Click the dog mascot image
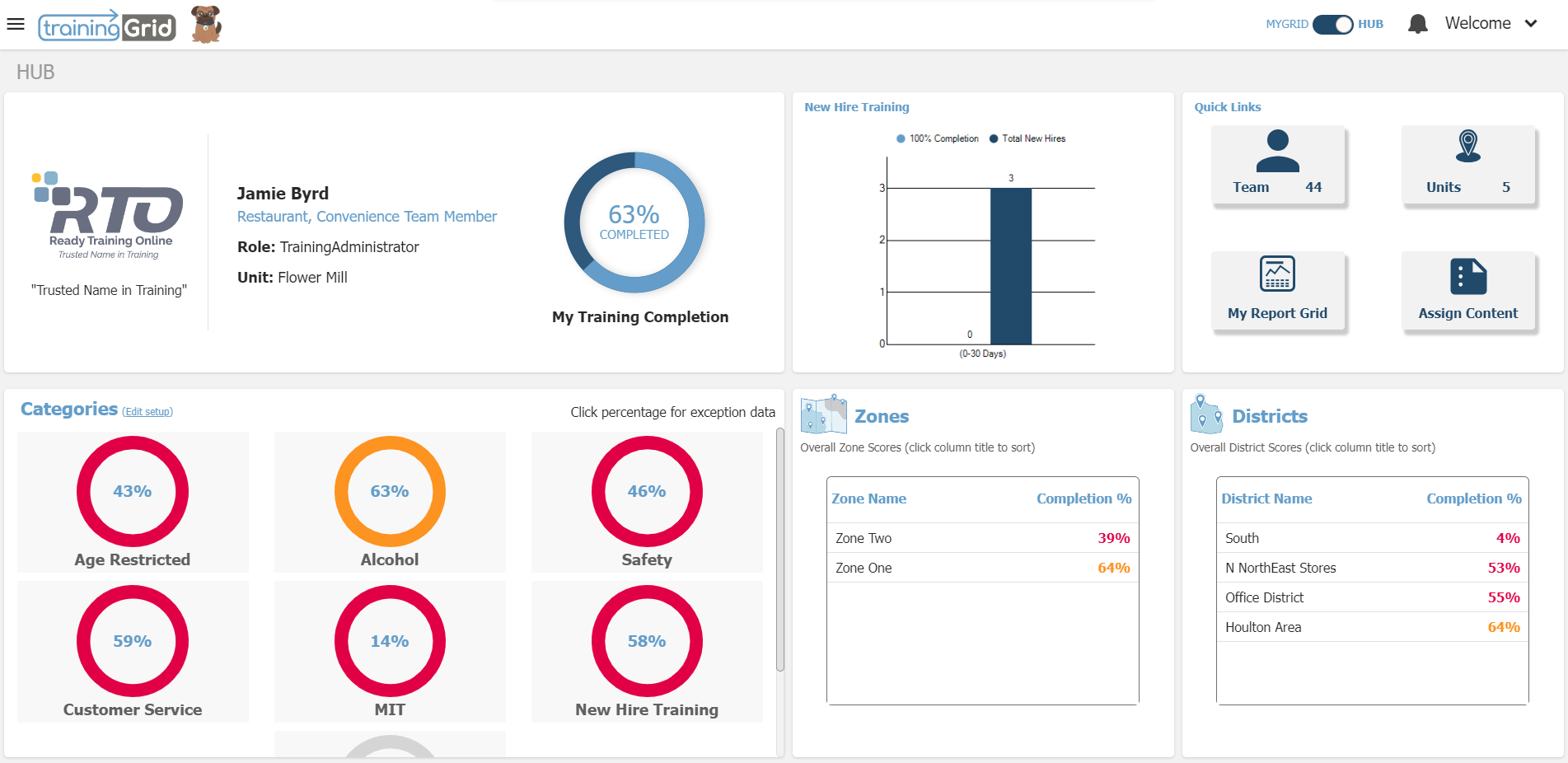 coord(204,25)
